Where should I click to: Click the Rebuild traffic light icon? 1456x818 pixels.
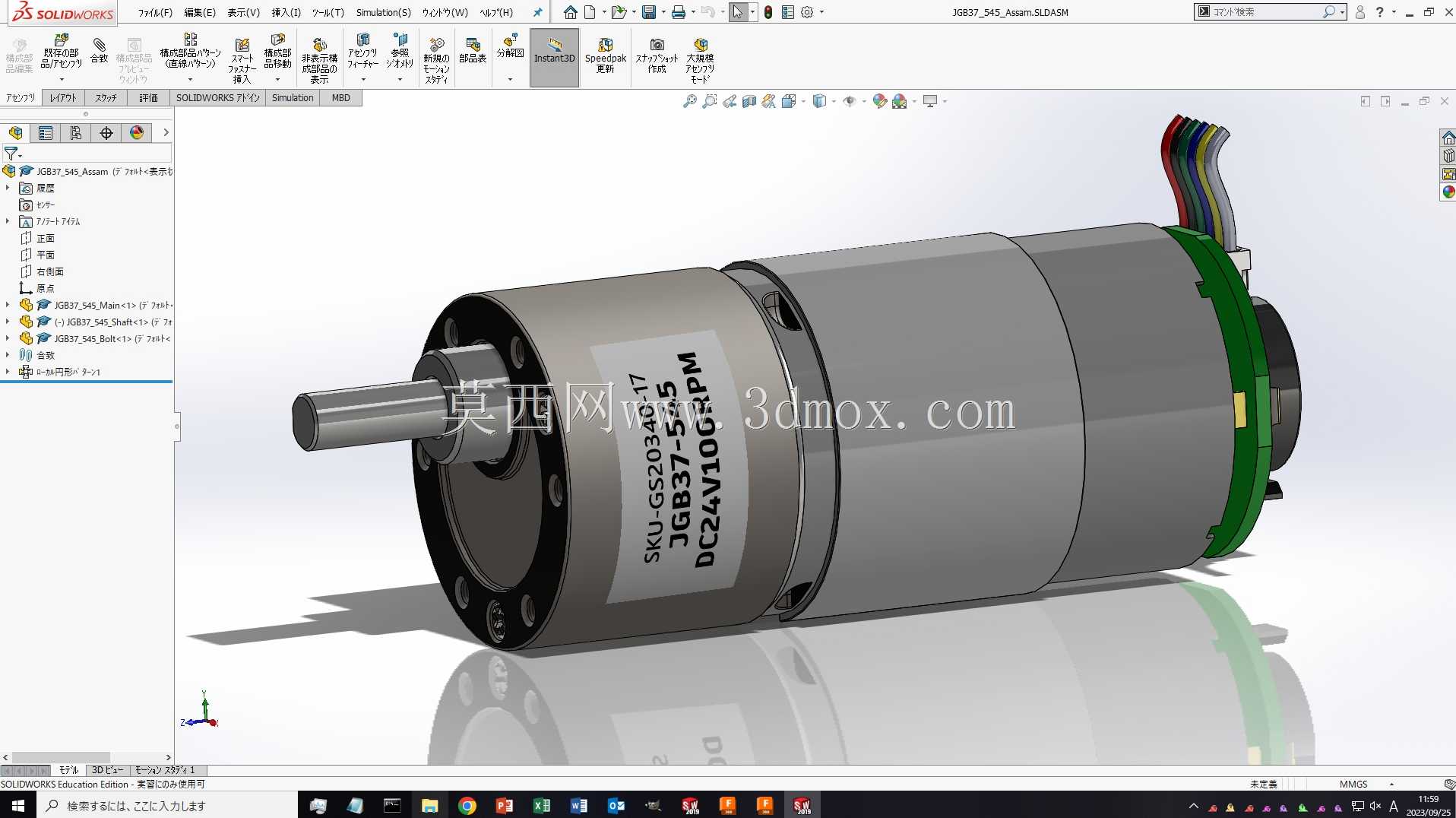coord(768,12)
